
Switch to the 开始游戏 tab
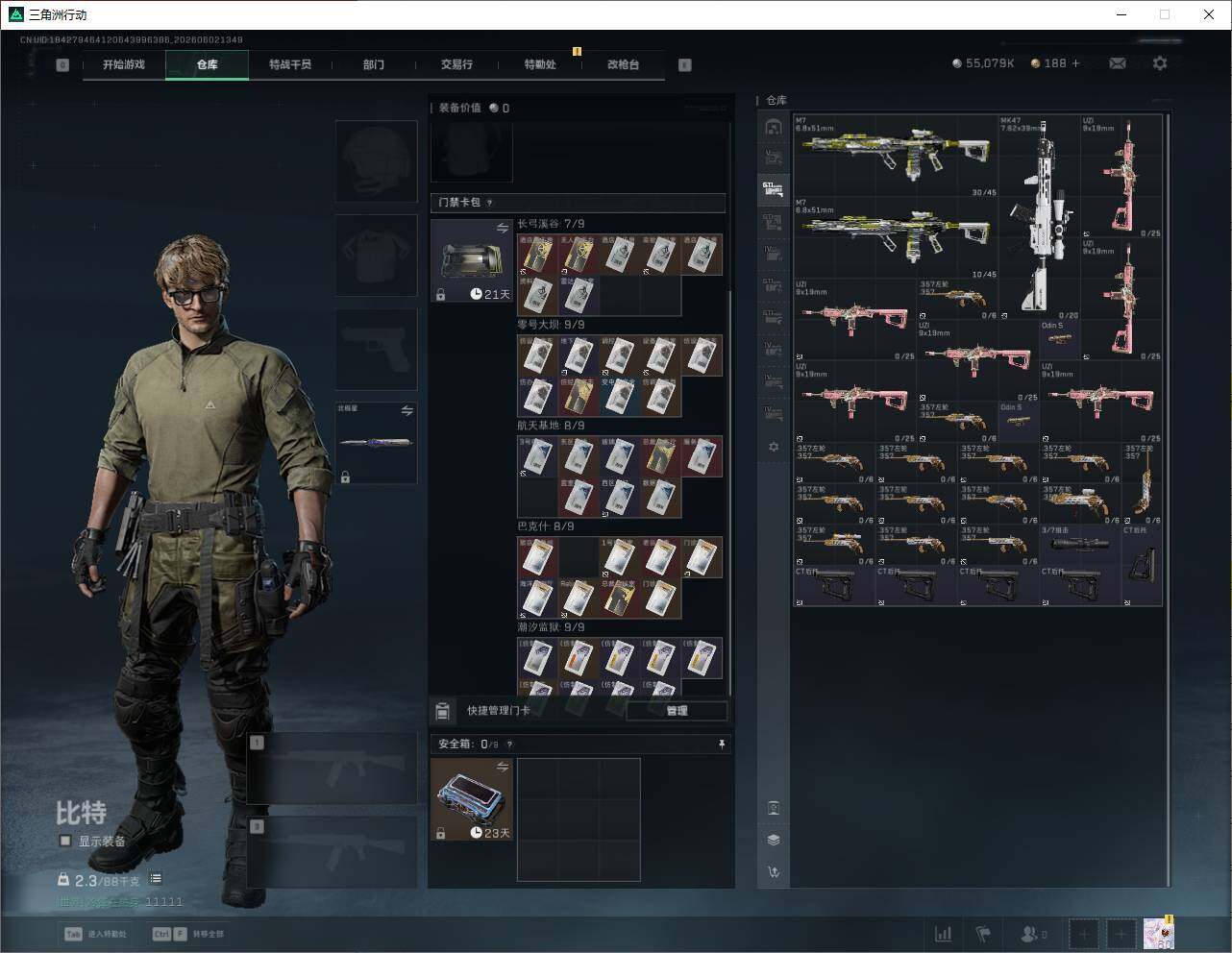[124, 64]
